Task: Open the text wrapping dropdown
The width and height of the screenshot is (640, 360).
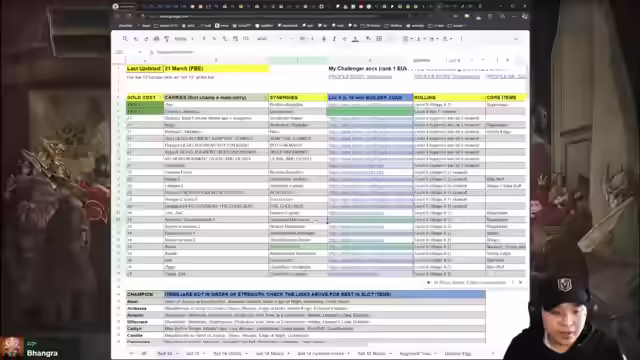Action: point(434,39)
